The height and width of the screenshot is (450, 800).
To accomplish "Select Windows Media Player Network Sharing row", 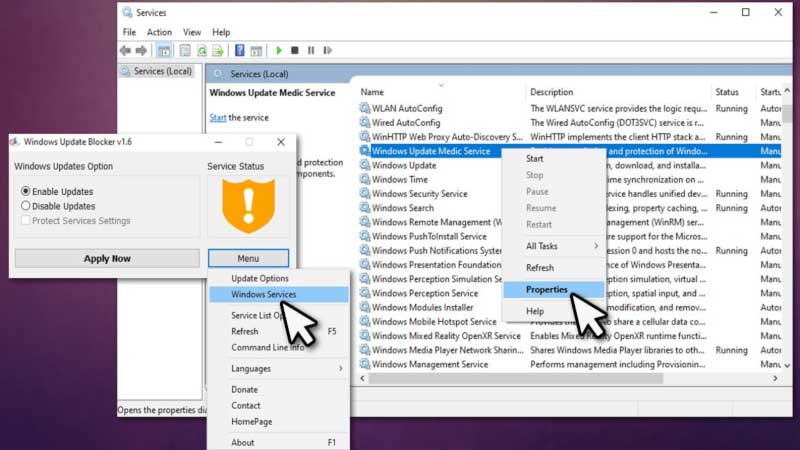I will click(569, 351).
